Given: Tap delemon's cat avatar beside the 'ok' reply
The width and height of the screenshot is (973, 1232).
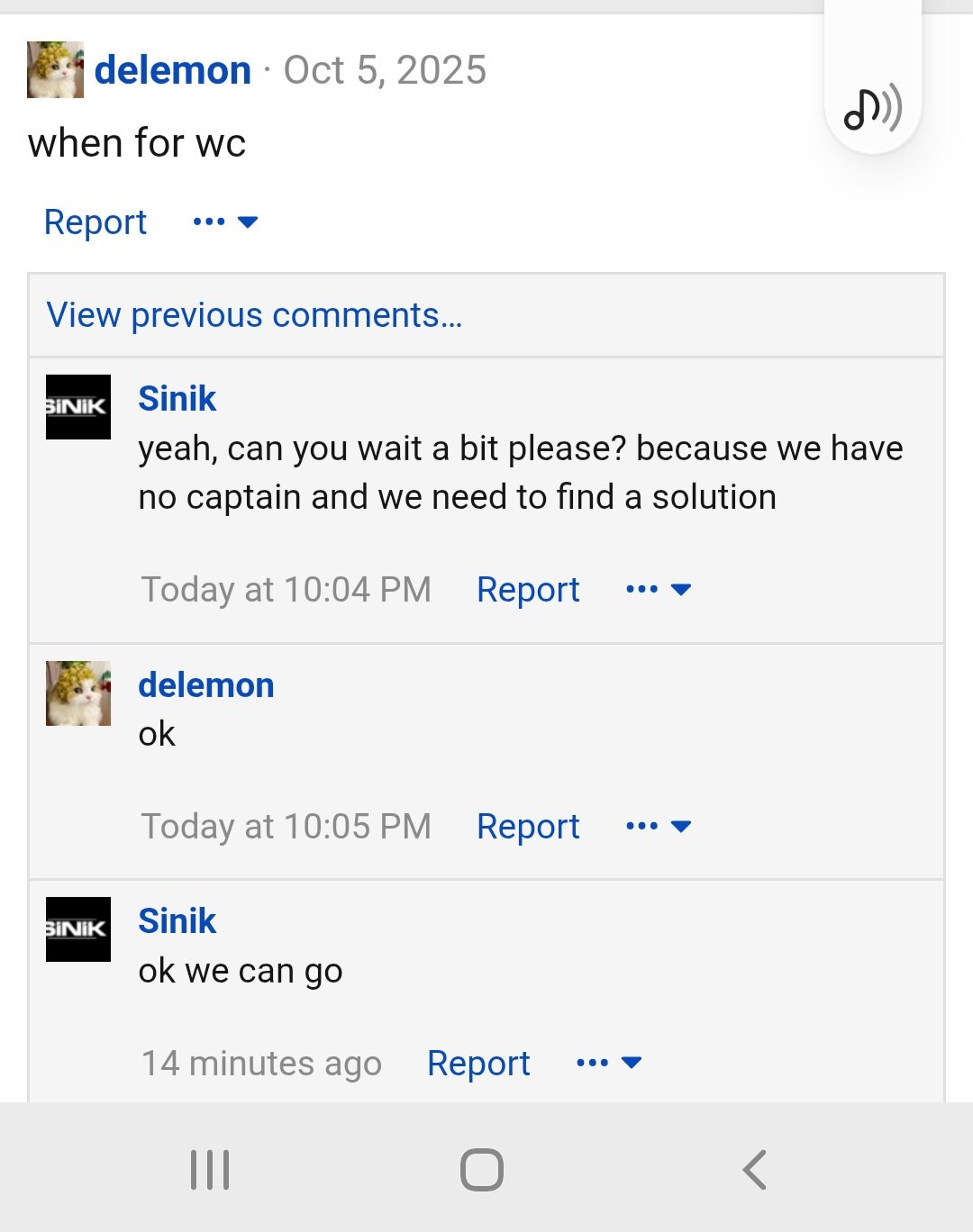Looking at the screenshot, I should coord(78,693).
